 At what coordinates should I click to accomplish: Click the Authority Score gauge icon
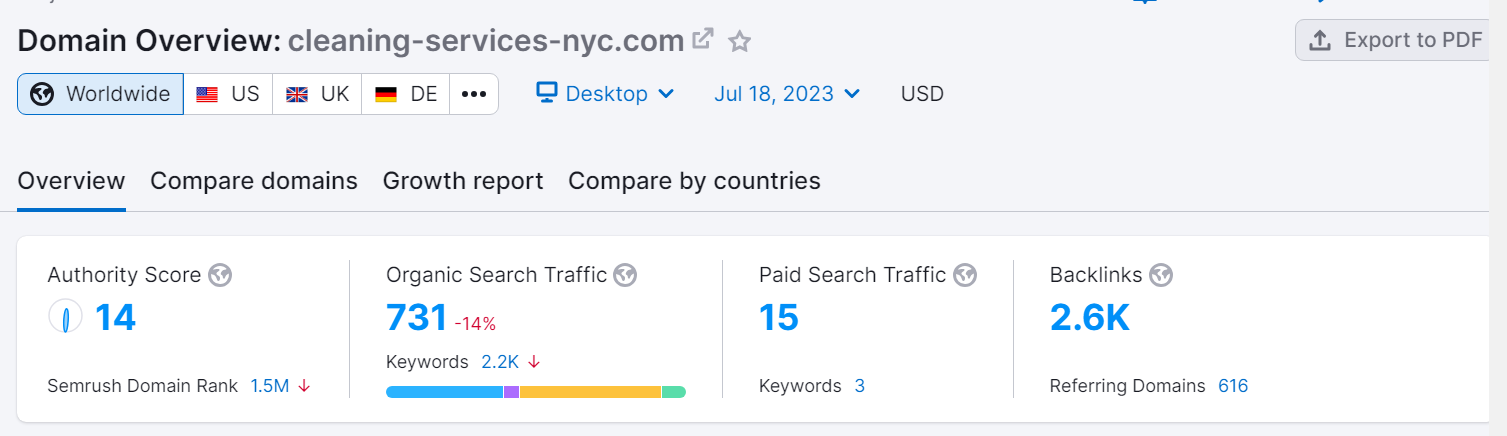point(65,318)
